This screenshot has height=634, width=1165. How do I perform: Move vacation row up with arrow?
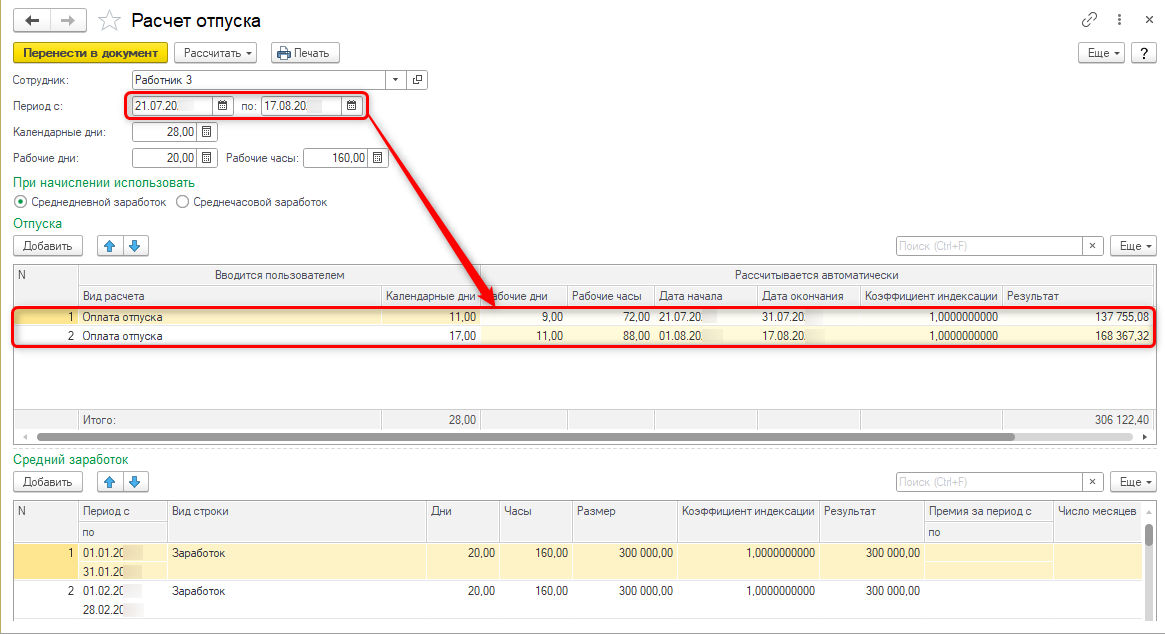[x=111, y=246]
